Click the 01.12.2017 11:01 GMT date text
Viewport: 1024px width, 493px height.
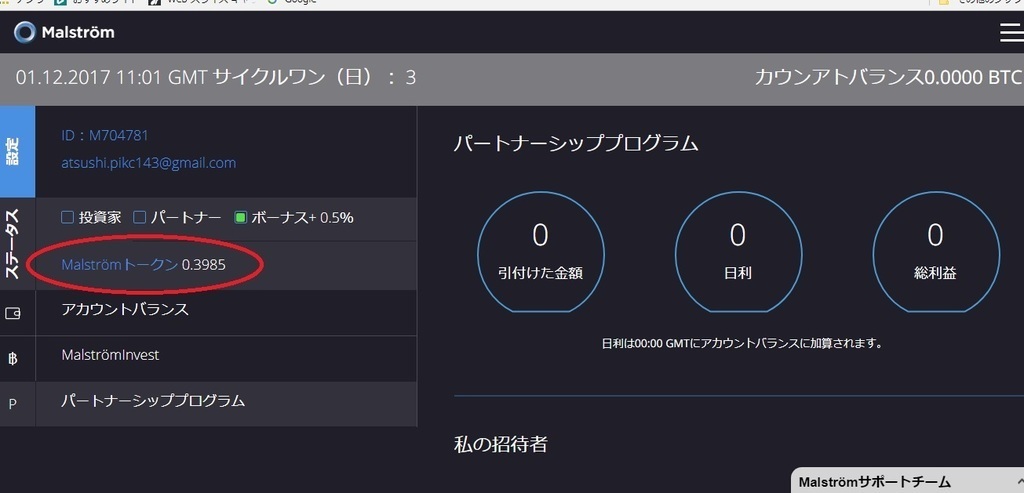tap(112, 78)
